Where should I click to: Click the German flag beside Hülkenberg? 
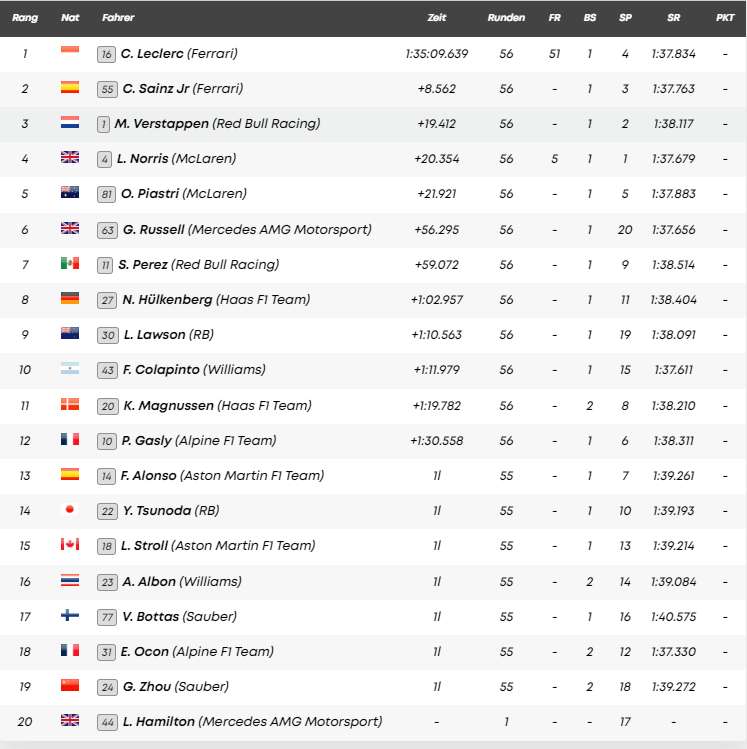[70, 299]
